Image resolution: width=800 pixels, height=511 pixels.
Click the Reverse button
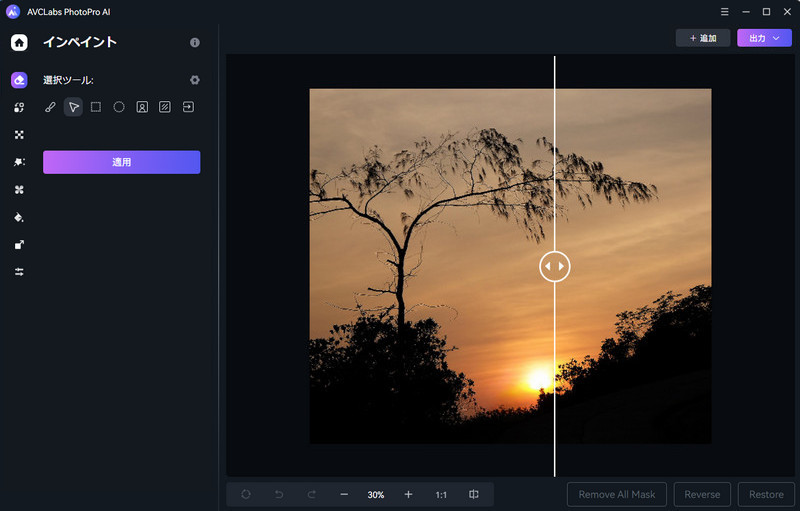[702, 494]
